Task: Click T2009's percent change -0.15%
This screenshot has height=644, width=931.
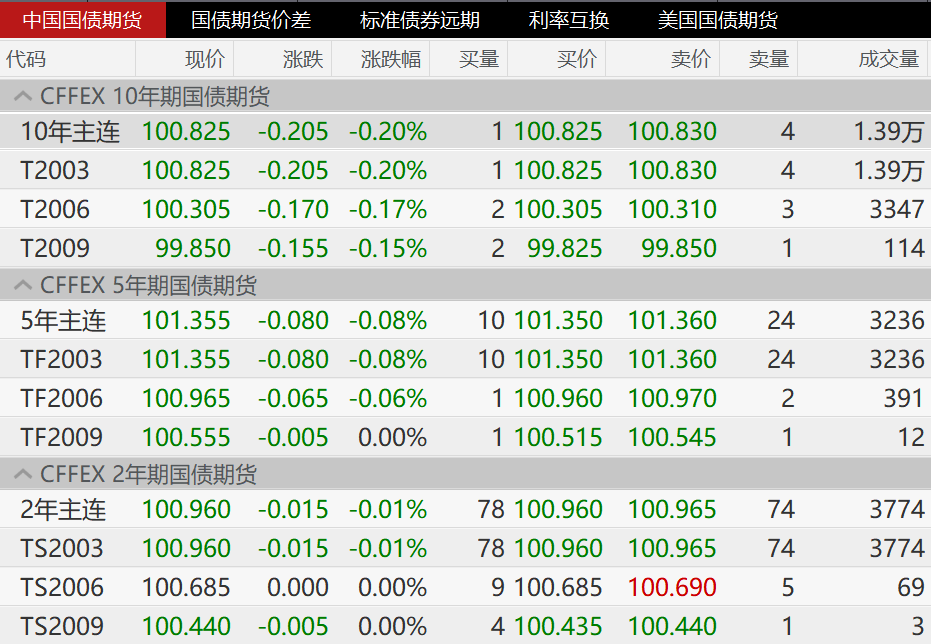Action: (388, 248)
